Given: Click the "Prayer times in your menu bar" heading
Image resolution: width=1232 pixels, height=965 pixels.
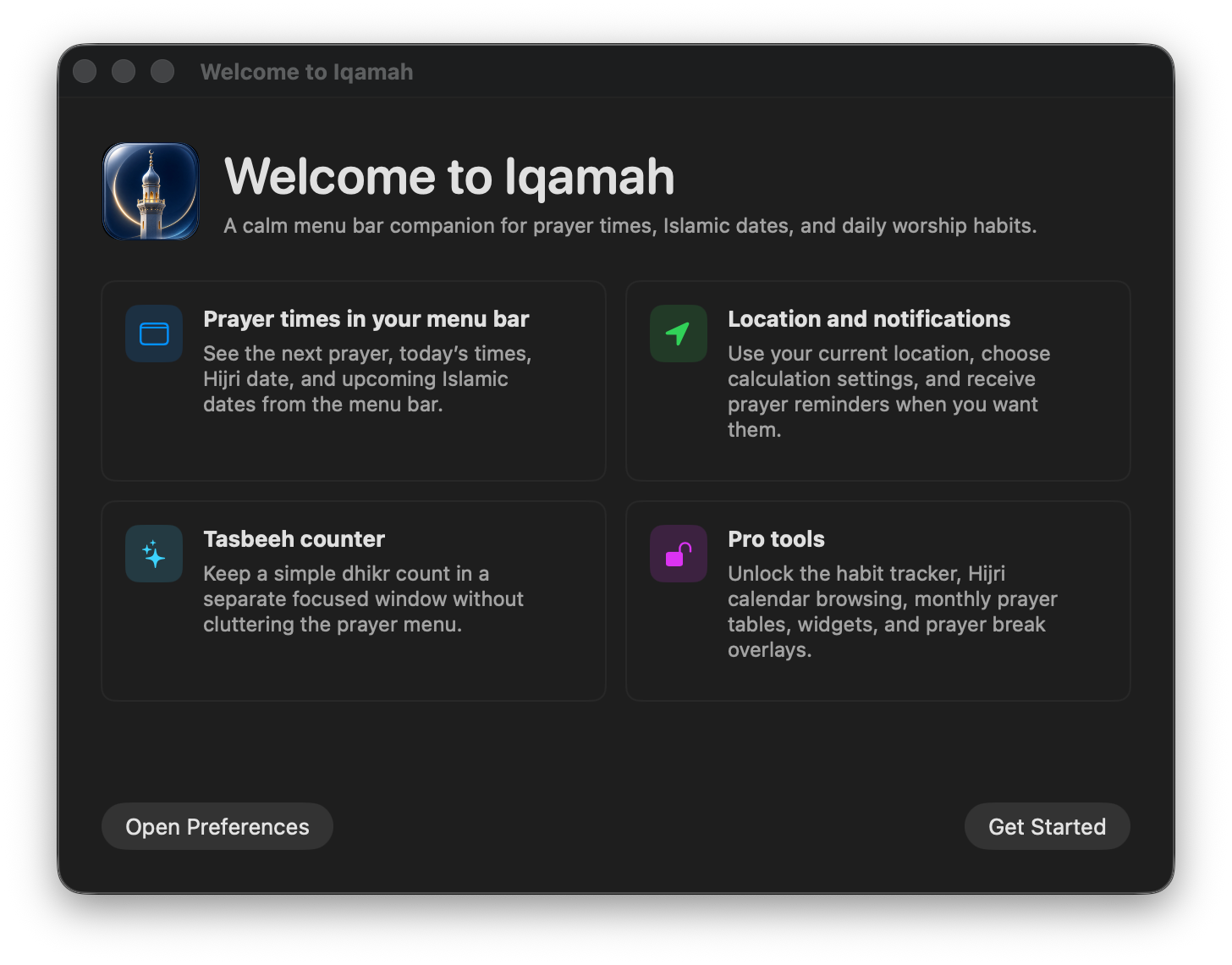Looking at the screenshot, I should coord(366,319).
